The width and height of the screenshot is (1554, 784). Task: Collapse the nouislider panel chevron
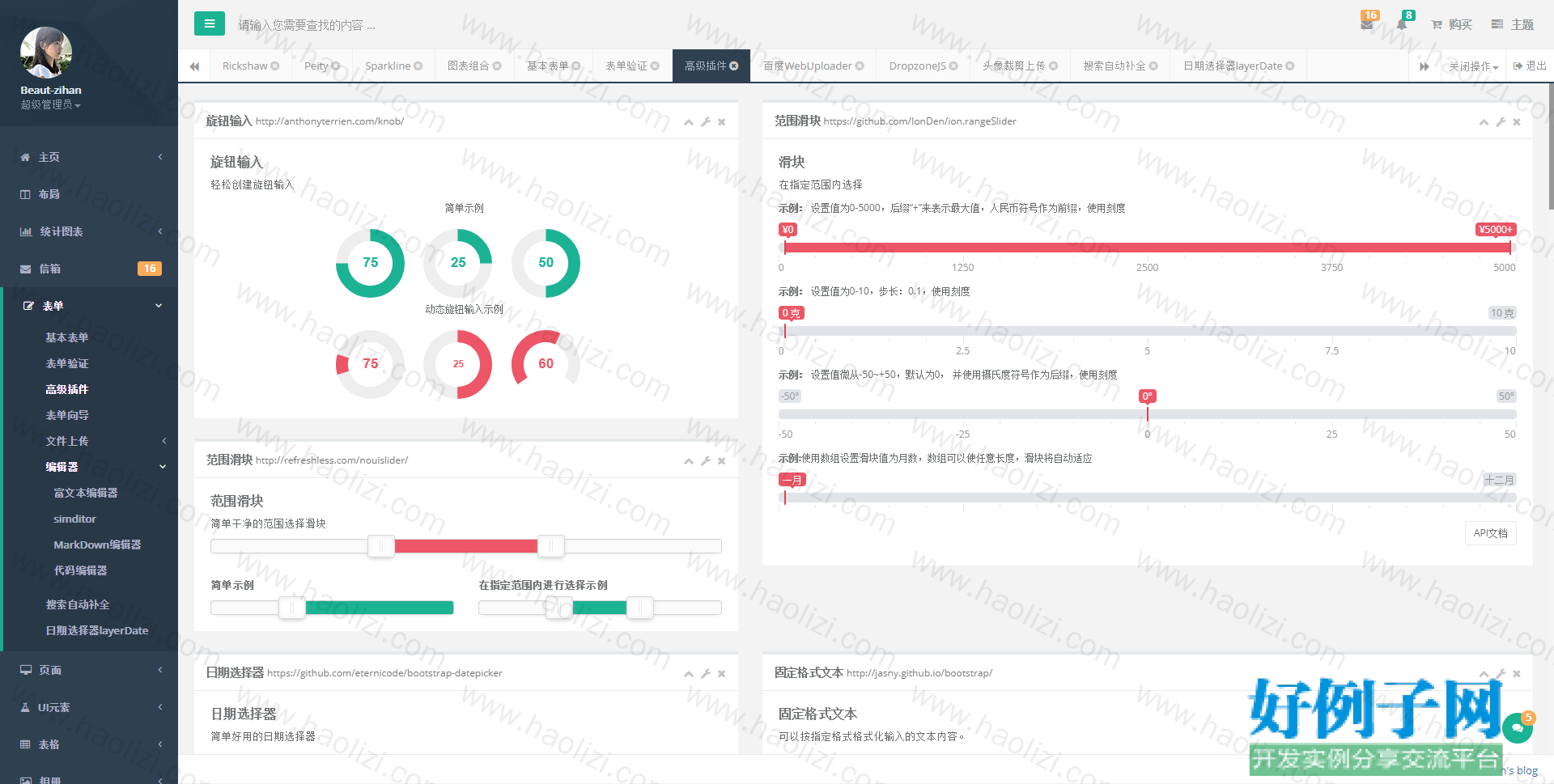coord(689,461)
